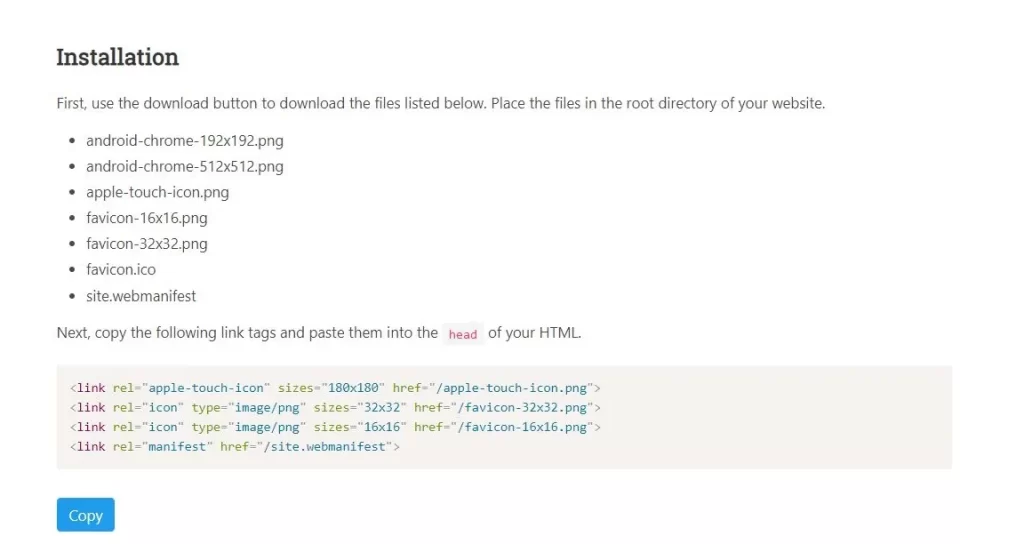The height and width of the screenshot is (552, 1024).
Task: Select android-chrome-192x192.png list item
Action: point(185,140)
